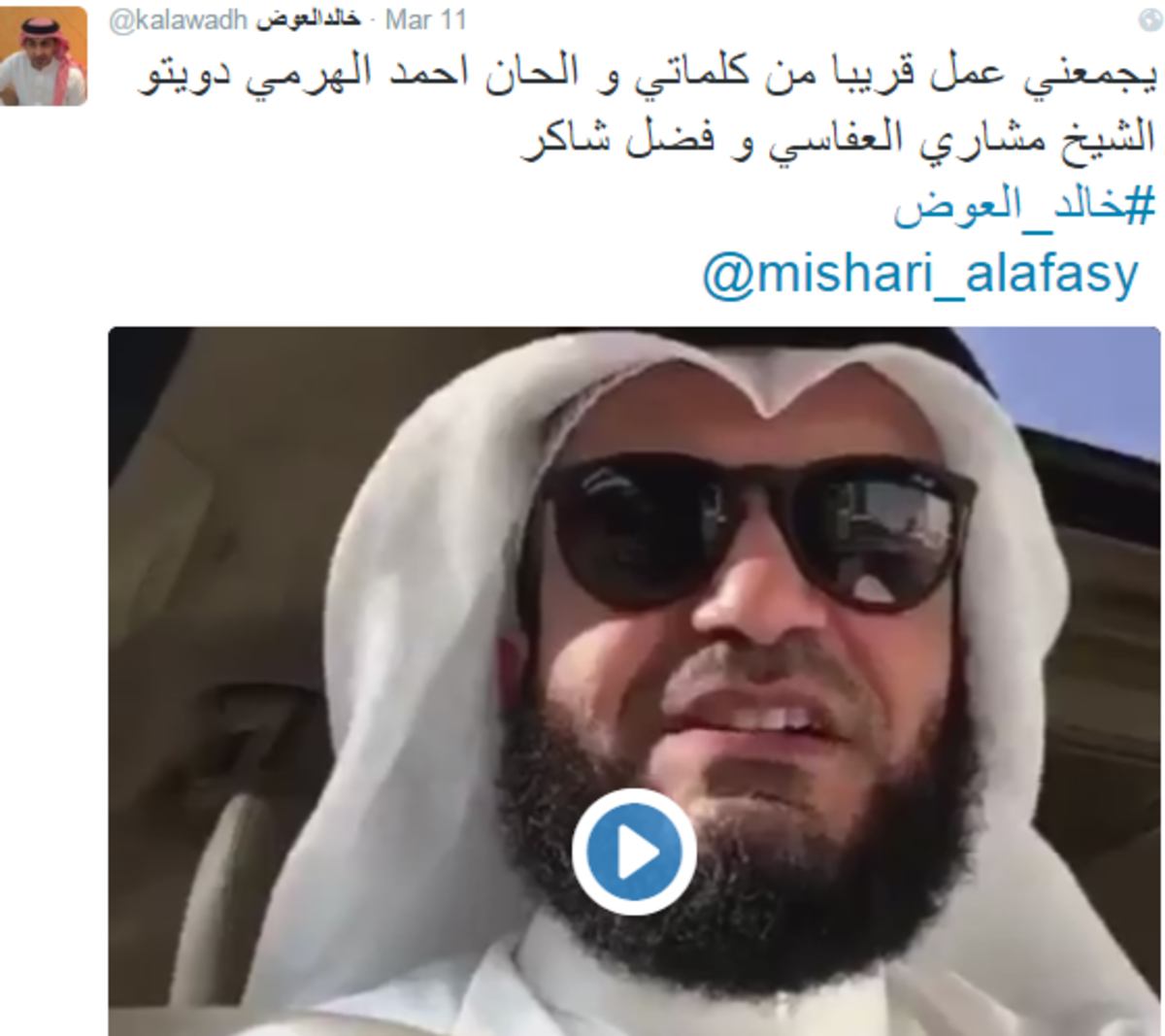Open the Mar 11 timestamp link
The width and height of the screenshot is (1165, 1036).
(425, 19)
